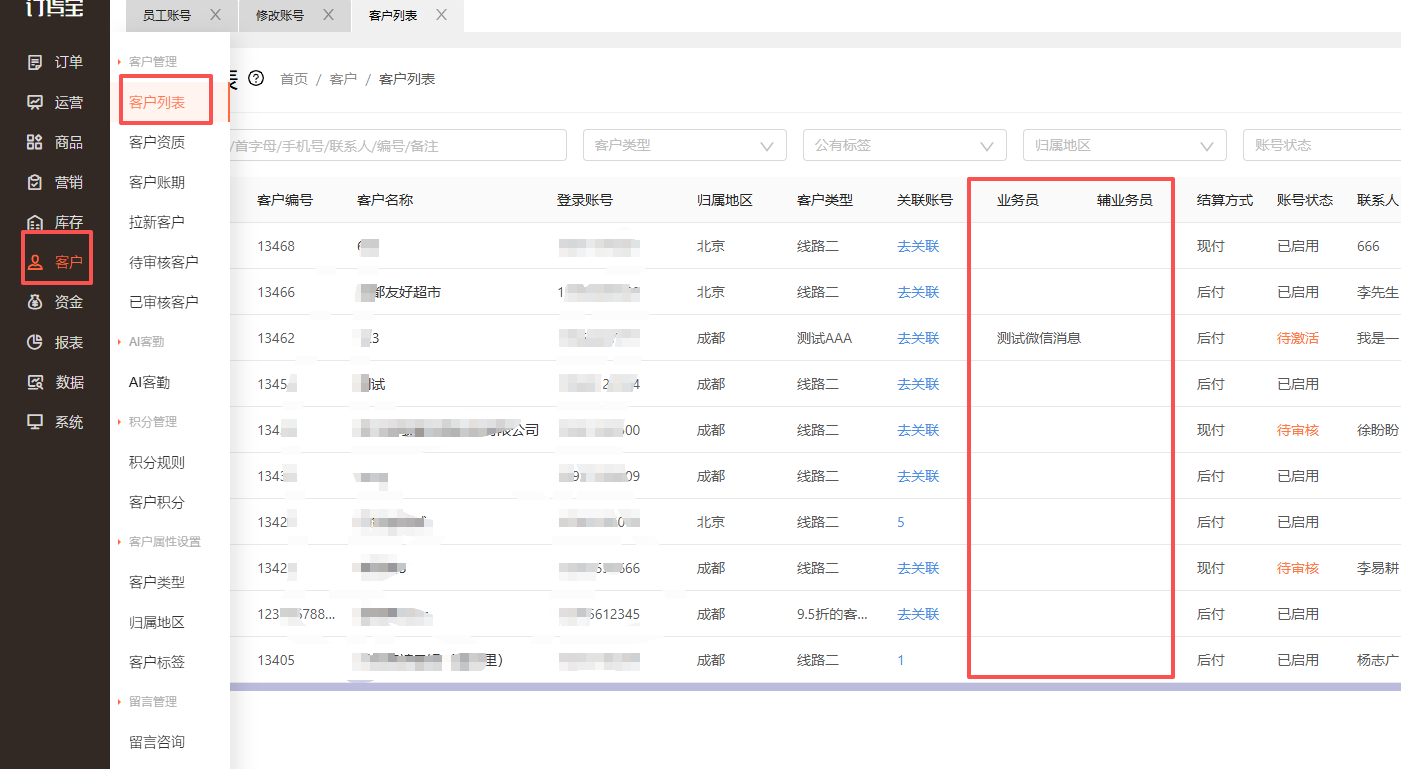This screenshot has height=769, width=1401.
Task: Click the 运营 sidebar icon
Action: (35, 102)
